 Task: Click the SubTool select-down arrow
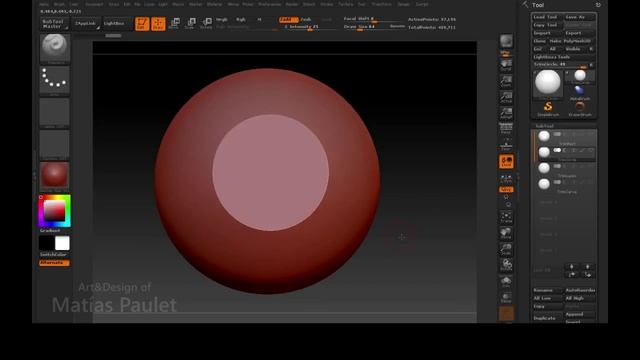tap(588, 267)
